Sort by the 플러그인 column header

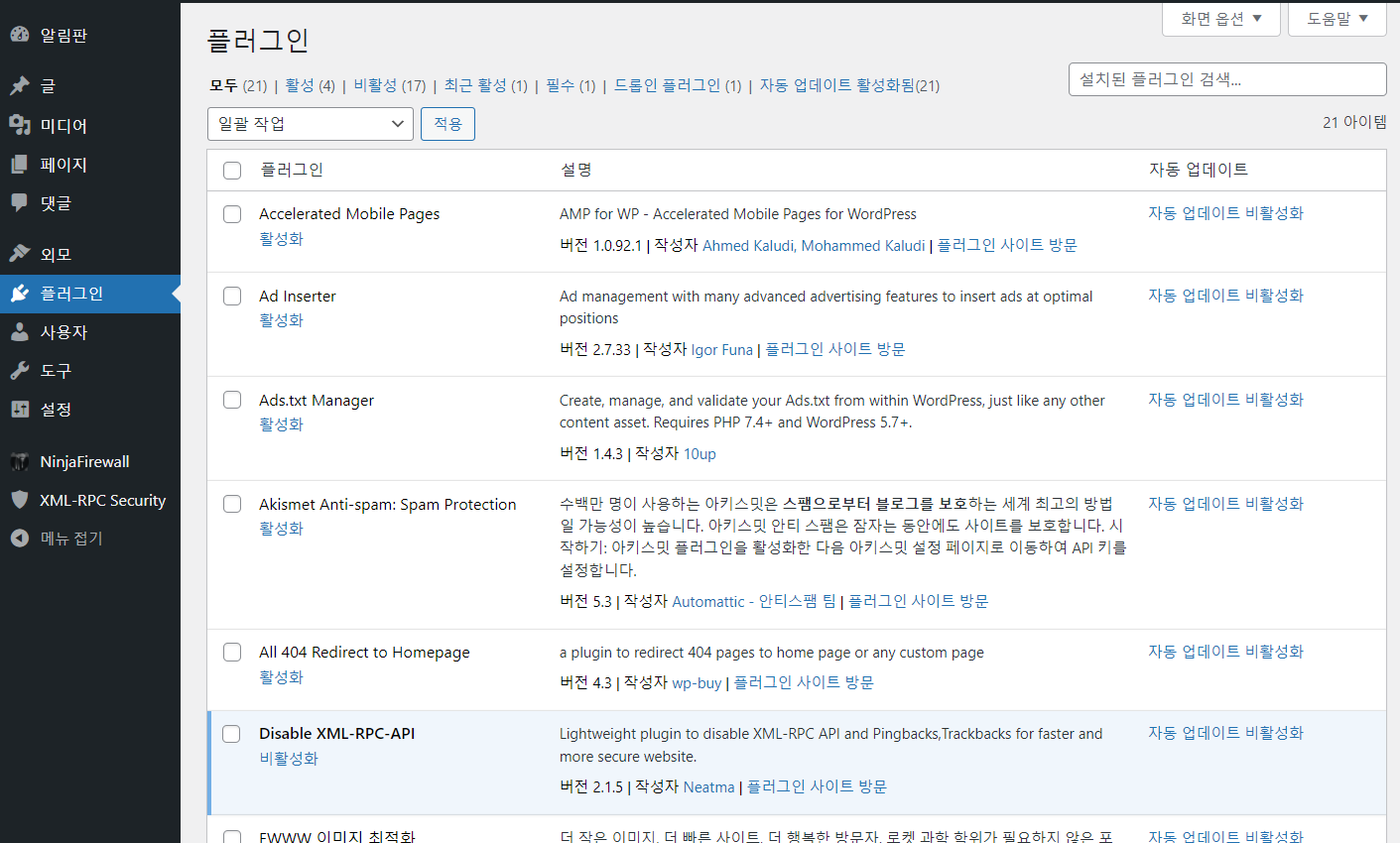[x=292, y=170]
